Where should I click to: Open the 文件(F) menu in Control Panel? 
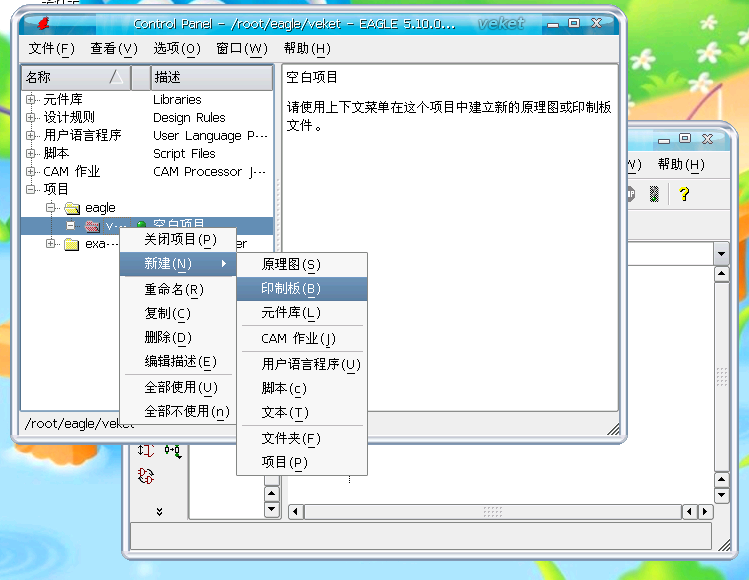coord(52,49)
